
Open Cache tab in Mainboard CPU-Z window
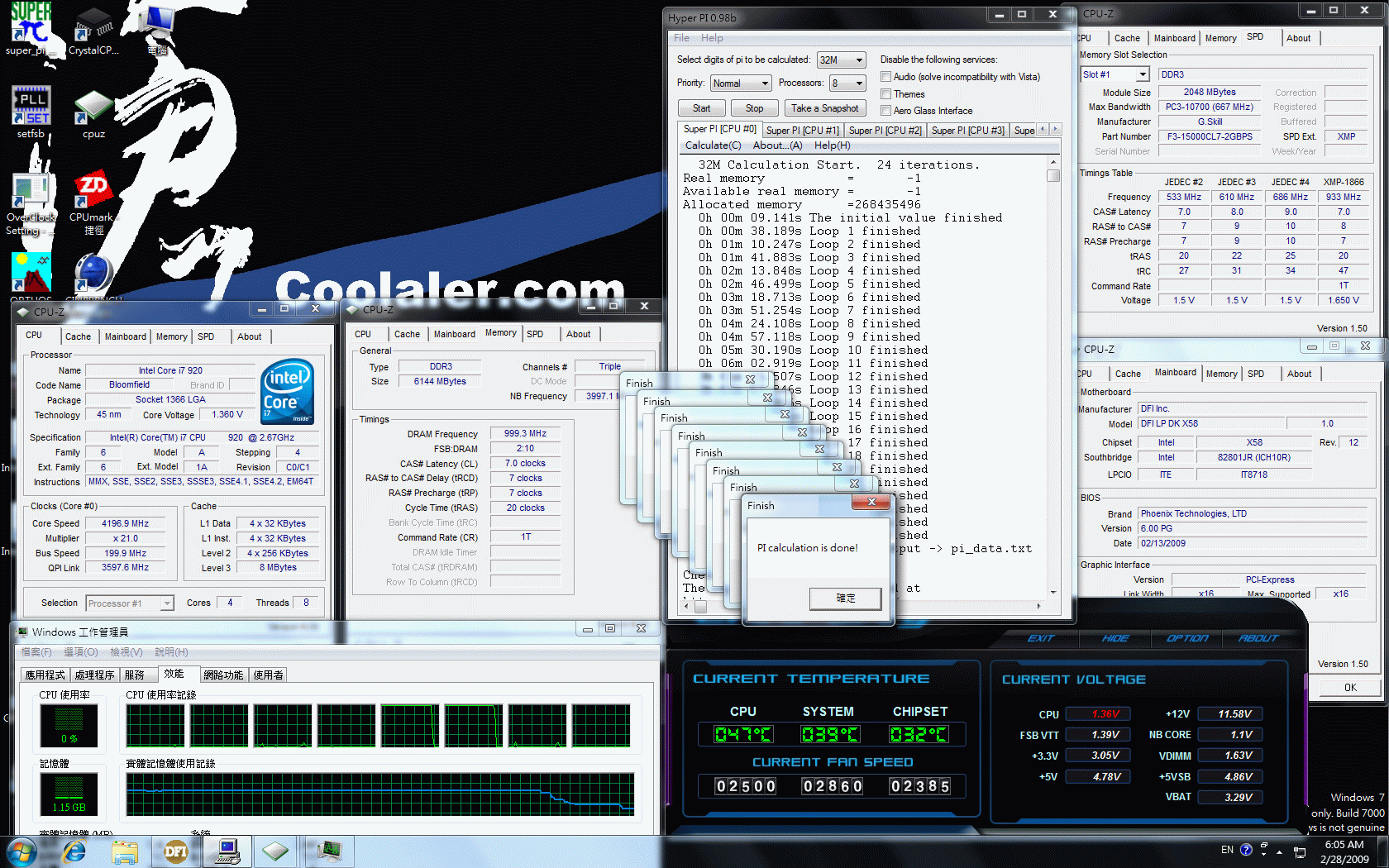[1127, 374]
